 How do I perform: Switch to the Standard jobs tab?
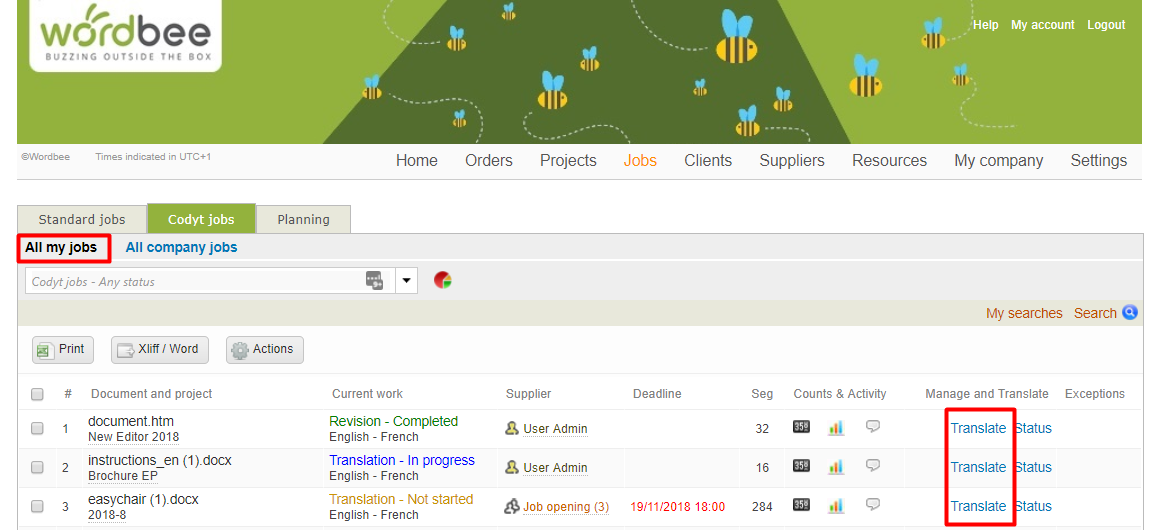click(82, 219)
